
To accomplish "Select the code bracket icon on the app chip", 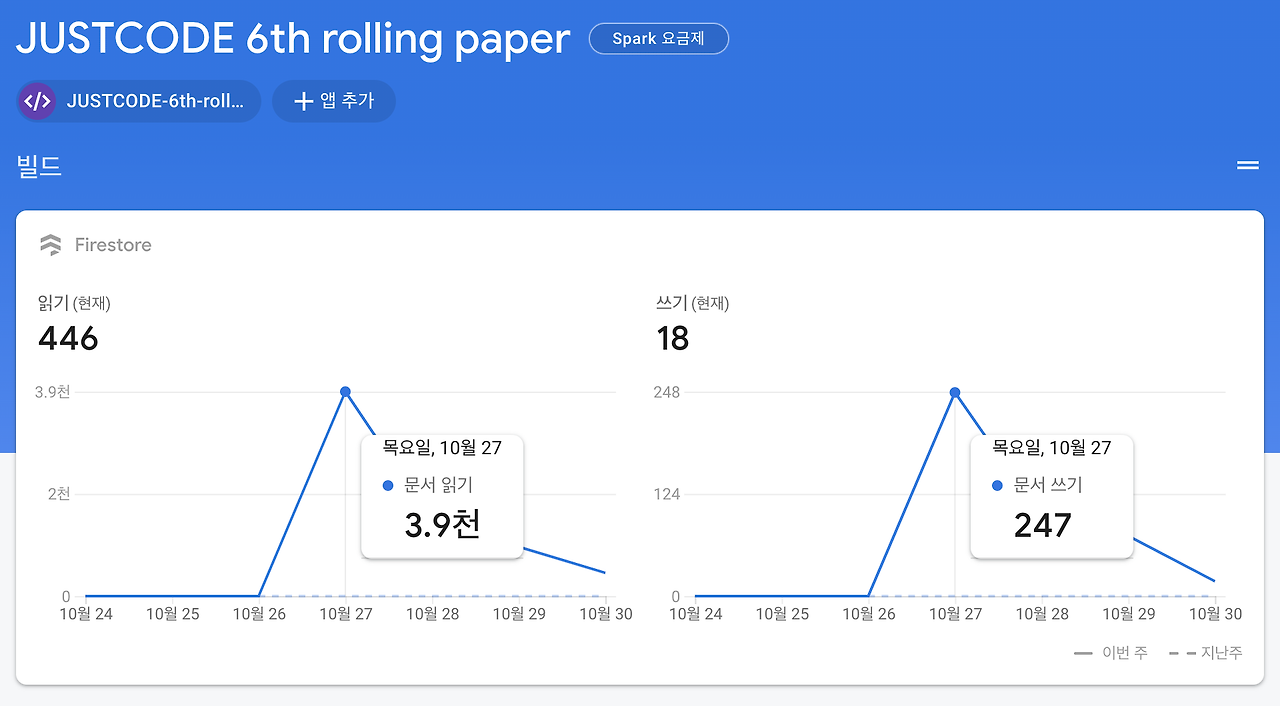I will tap(36, 101).
